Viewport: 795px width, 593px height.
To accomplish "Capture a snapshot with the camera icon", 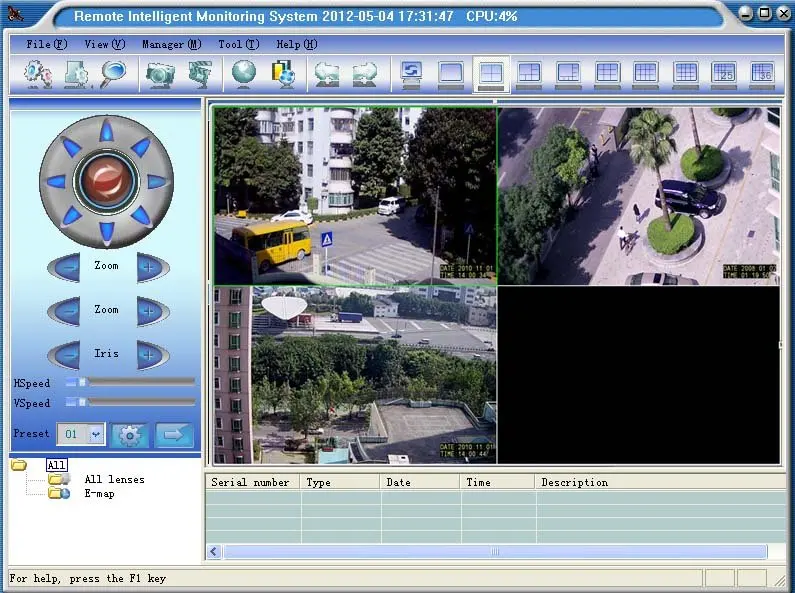I will coord(160,74).
